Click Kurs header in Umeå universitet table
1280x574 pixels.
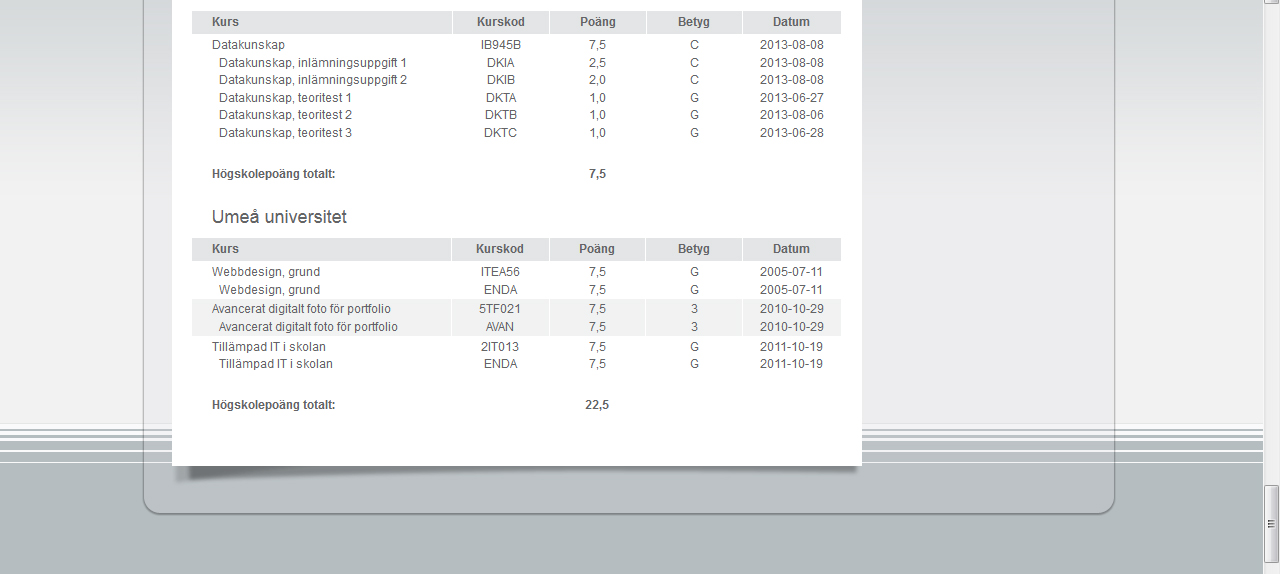click(226, 249)
